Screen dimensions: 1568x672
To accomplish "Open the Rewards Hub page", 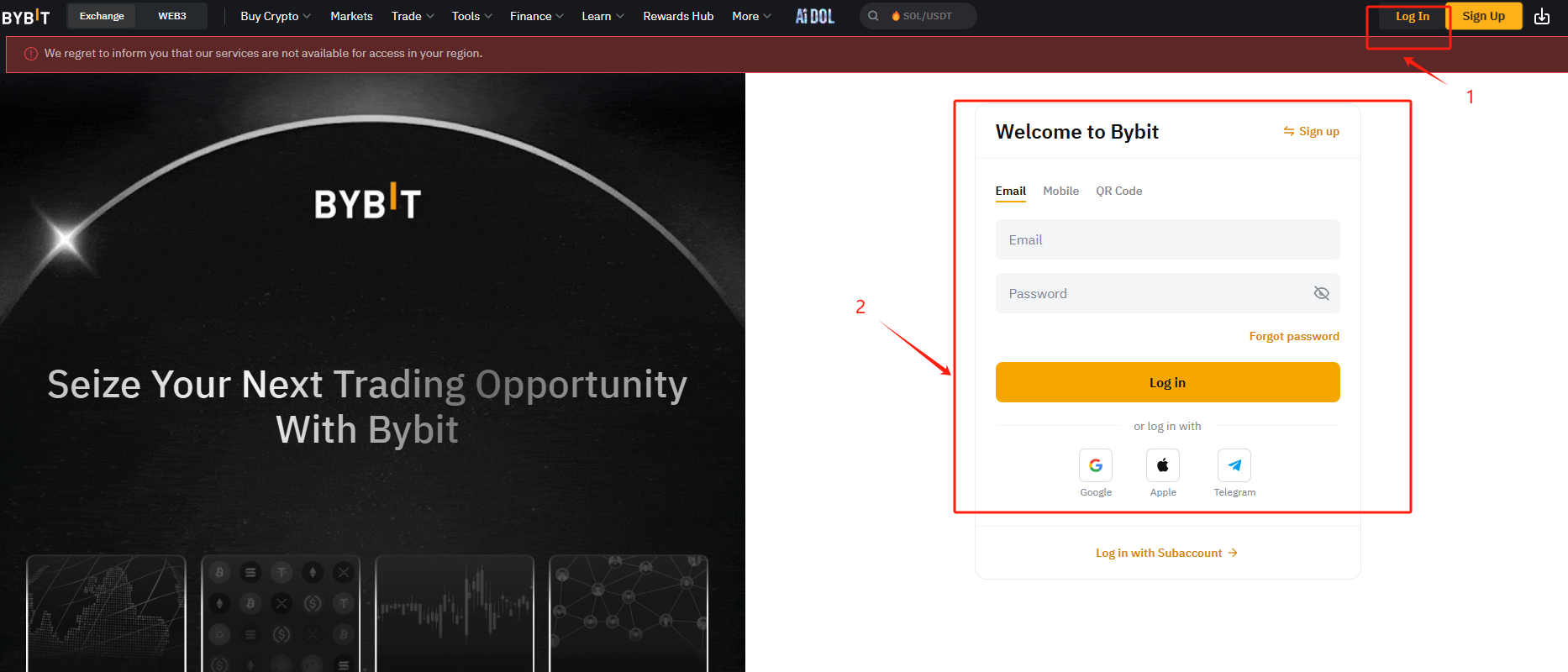I will [678, 16].
